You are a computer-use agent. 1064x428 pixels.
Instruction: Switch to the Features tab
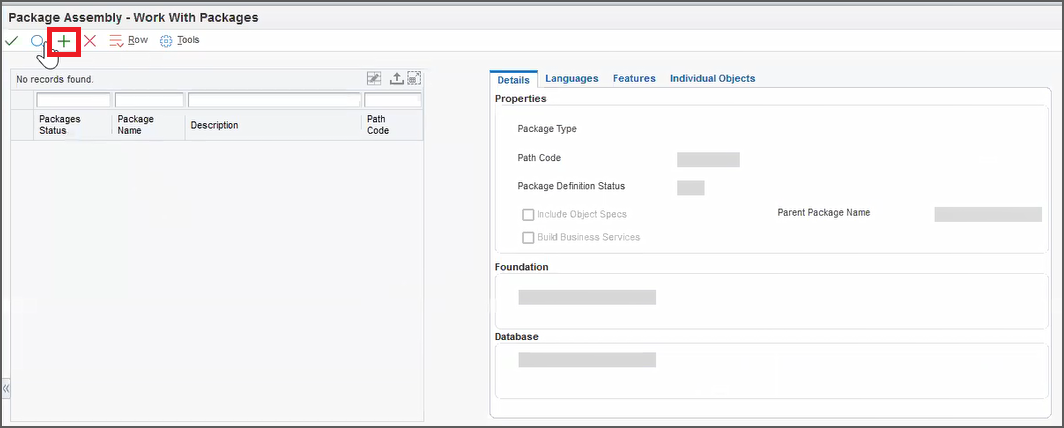coord(634,79)
